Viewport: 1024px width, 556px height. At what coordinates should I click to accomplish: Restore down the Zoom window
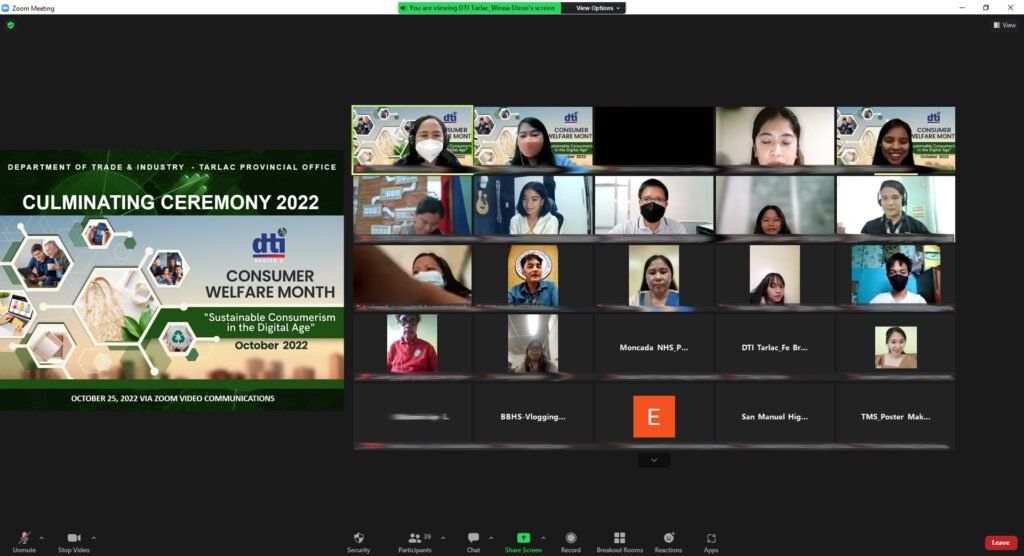[x=985, y=8]
